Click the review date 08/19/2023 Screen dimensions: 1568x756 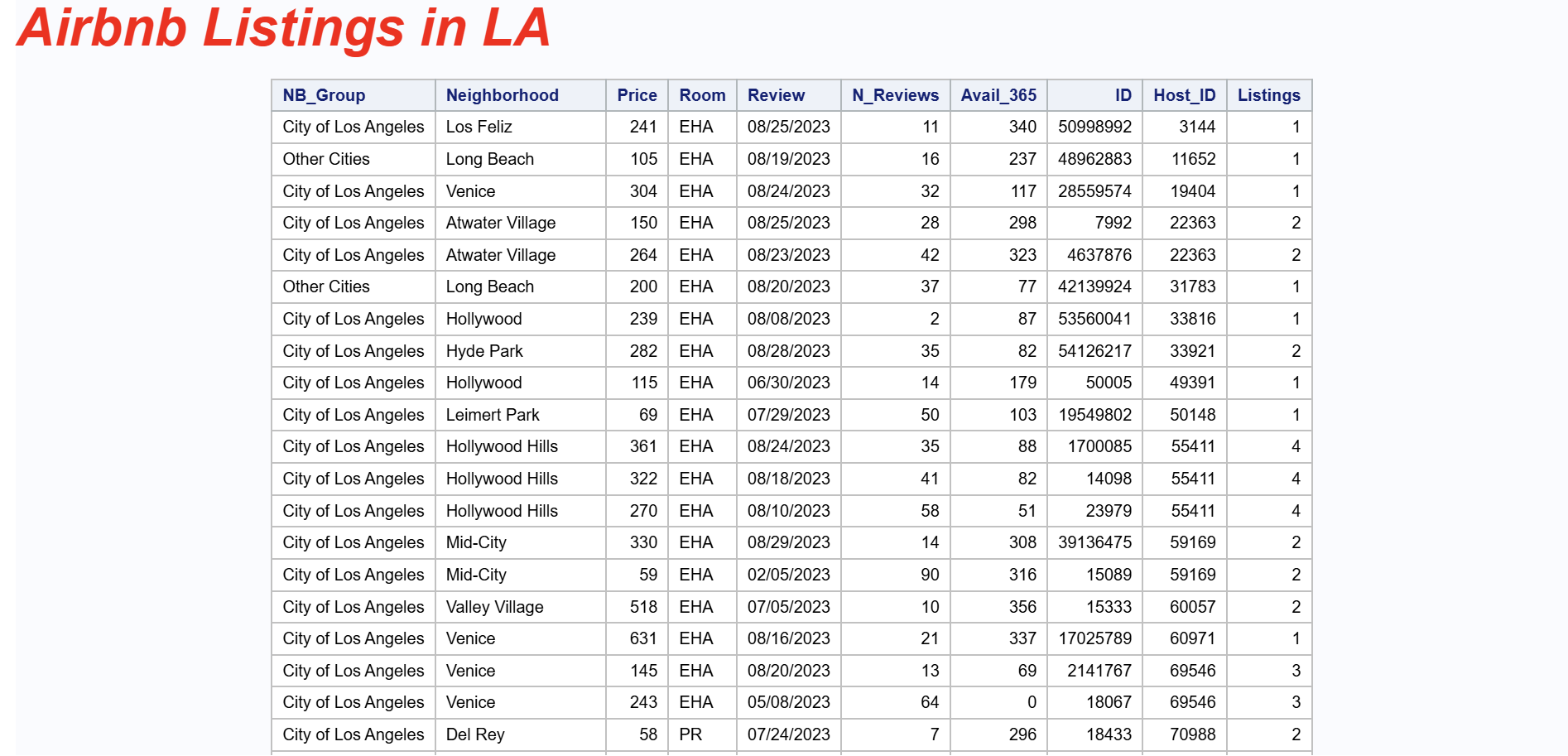tap(789, 159)
